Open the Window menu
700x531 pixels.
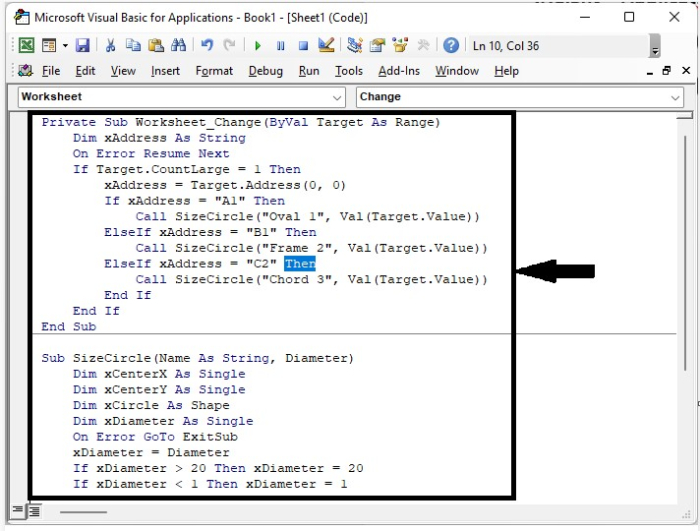pyautogui.click(x=457, y=71)
